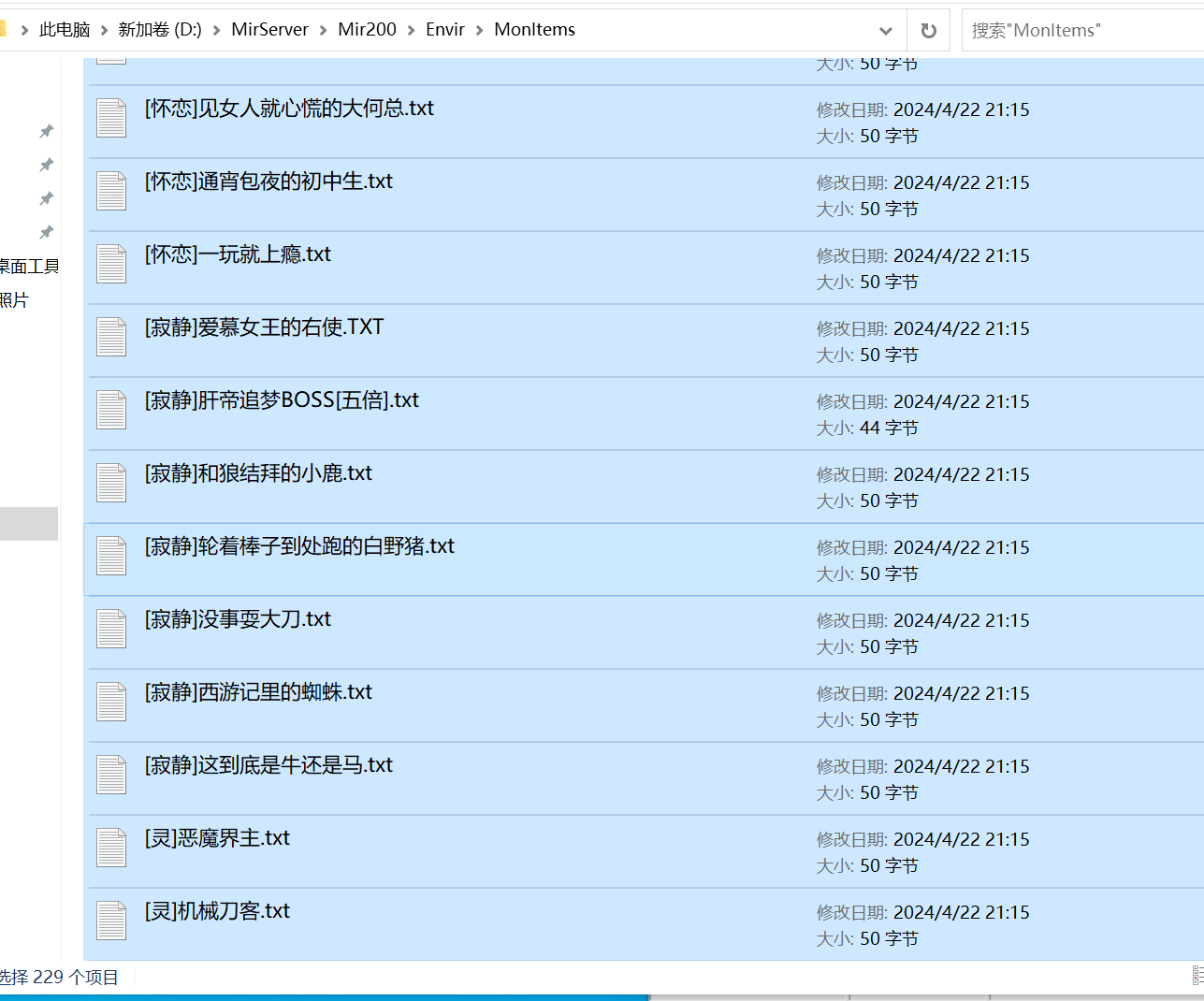This screenshot has width=1204, height=1001.
Task: Click the 44 字节 size text
Action: pos(889,428)
